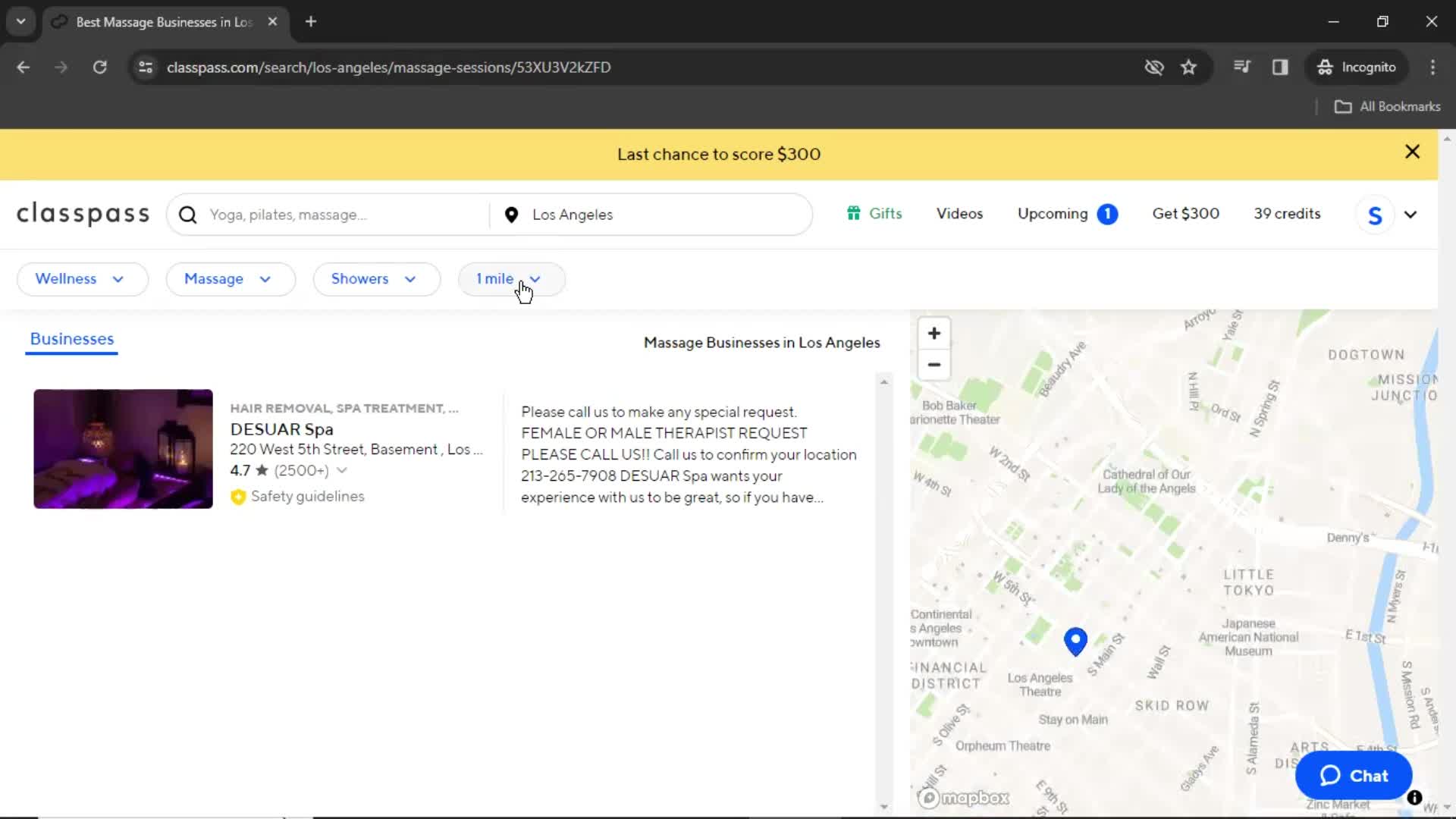
Task: Go to ClassPass home via logo
Action: 83,215
